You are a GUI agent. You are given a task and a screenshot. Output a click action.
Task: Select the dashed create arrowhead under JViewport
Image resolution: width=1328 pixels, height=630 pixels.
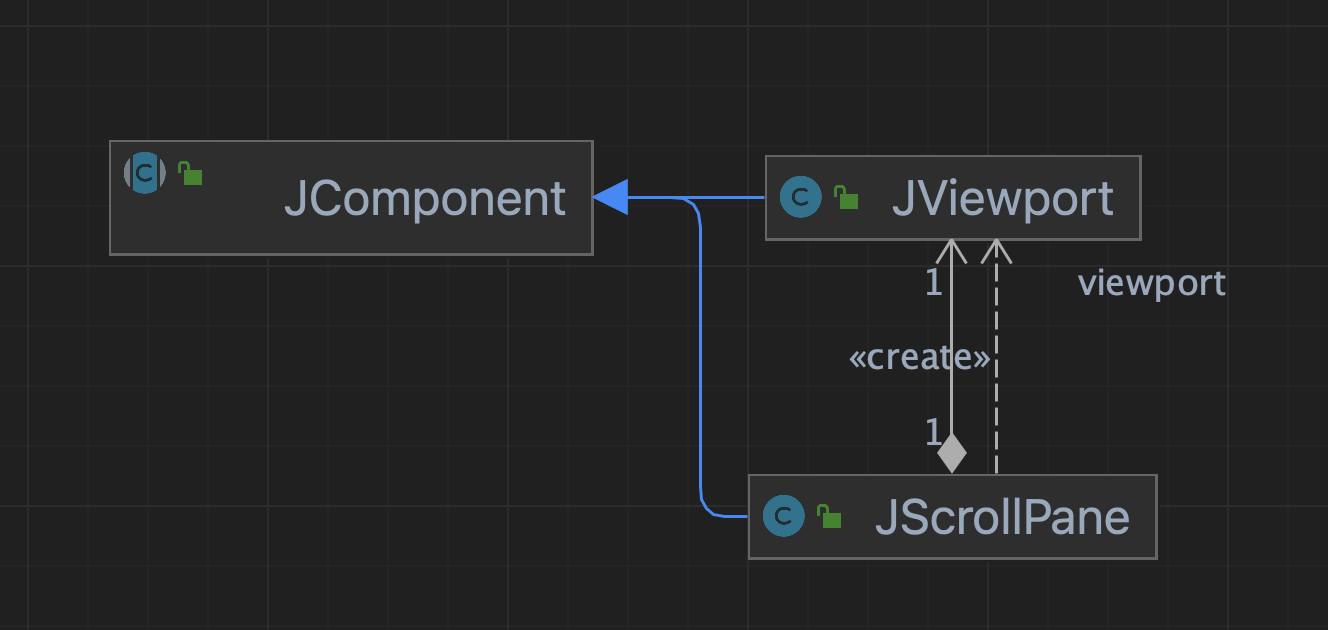click(996, 250)
